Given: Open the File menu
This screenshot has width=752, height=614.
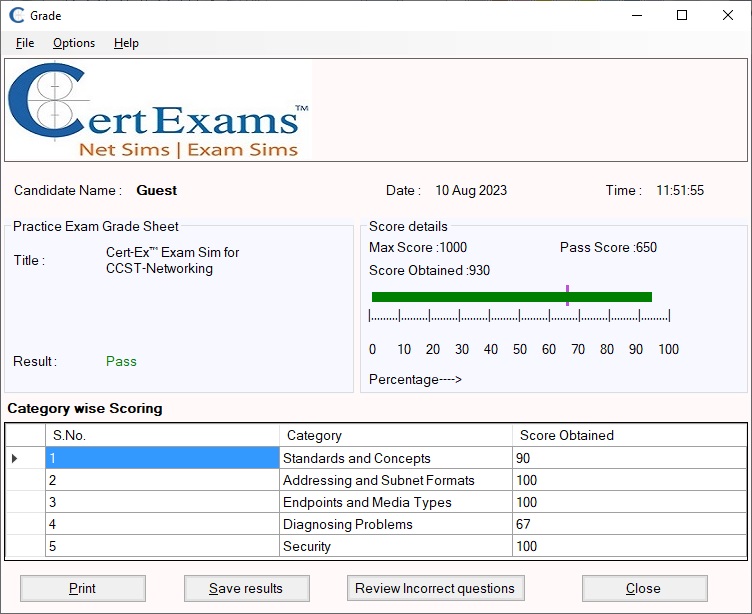Looking at the screenshot, I should tap(24, 43).
